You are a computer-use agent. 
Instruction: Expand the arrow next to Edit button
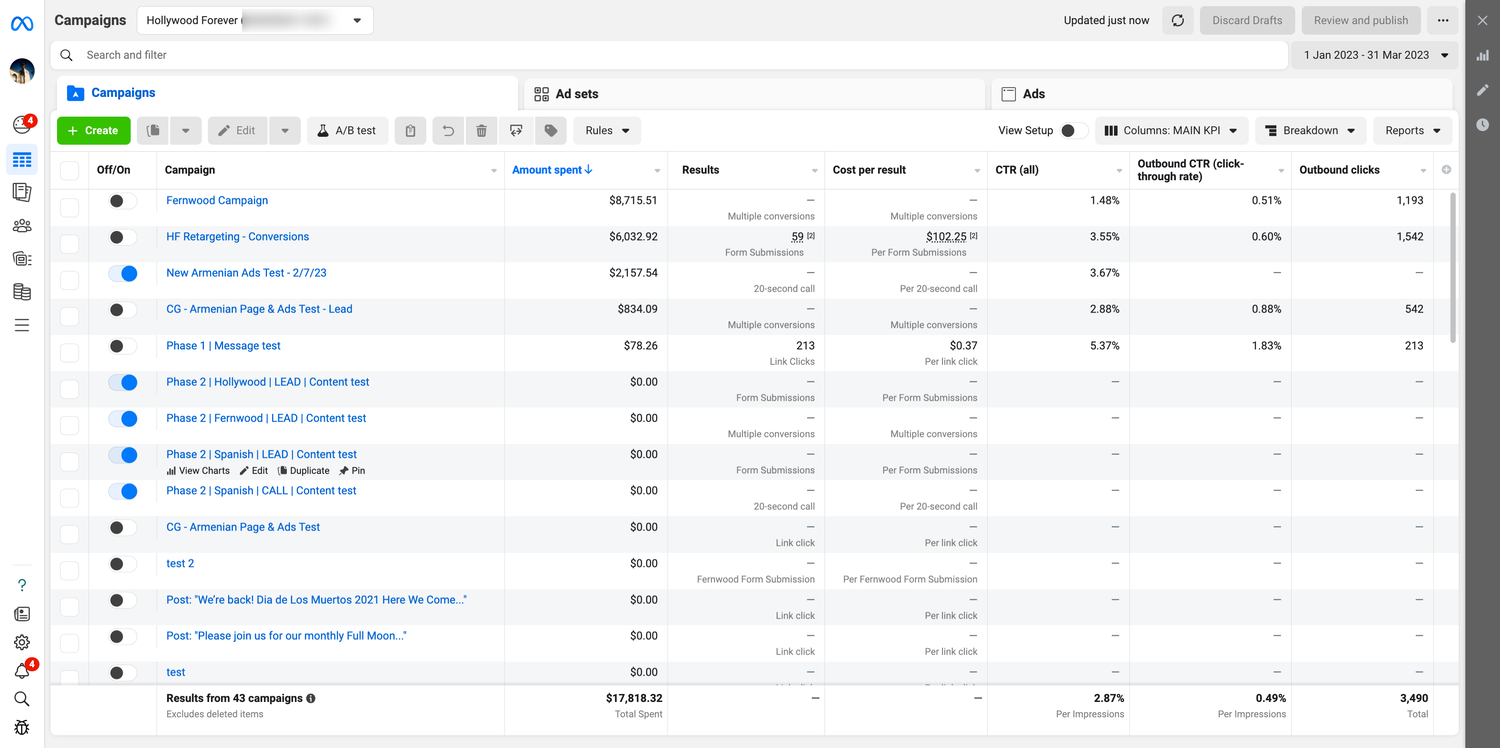click(x=285, y=131)
